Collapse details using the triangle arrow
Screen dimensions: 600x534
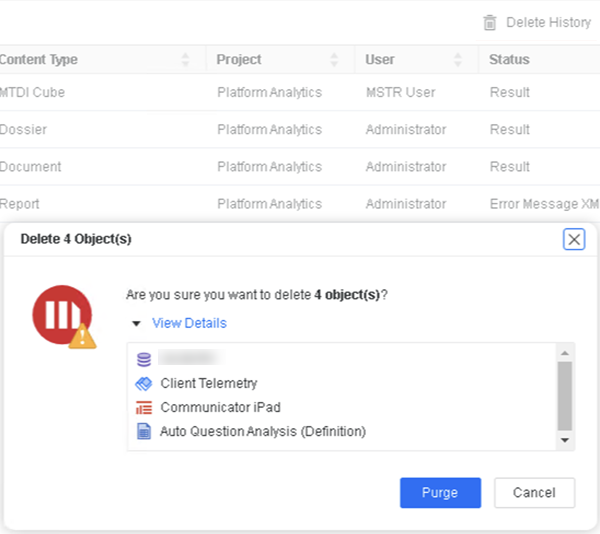point(135,323)
